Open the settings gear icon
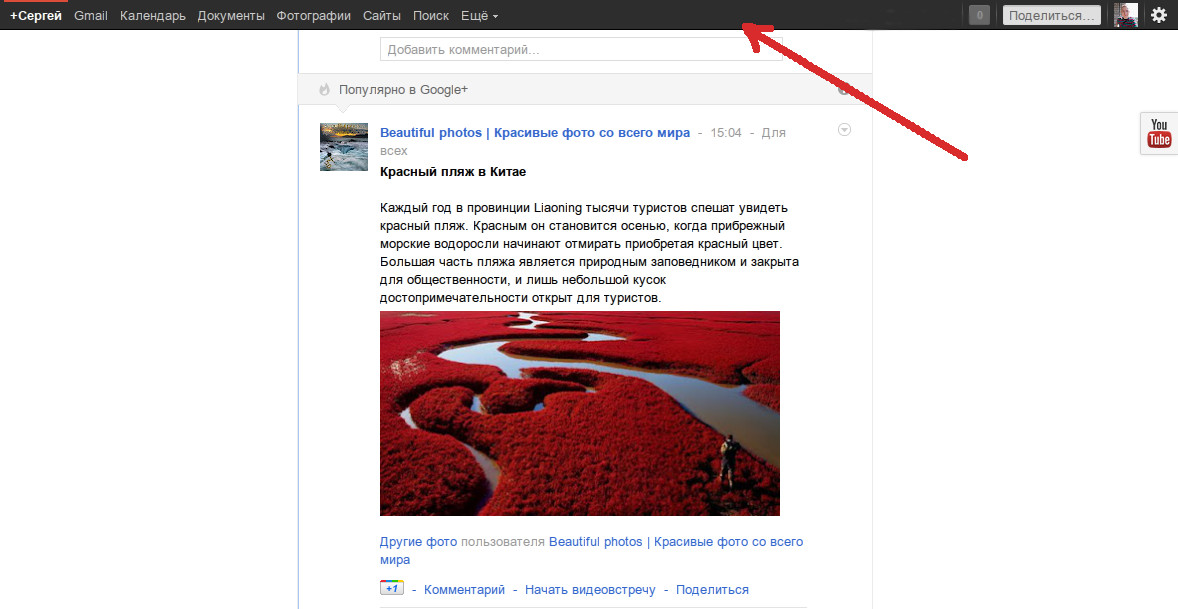This screenshot has height=609, width=1178. [x=1158, y=14]
